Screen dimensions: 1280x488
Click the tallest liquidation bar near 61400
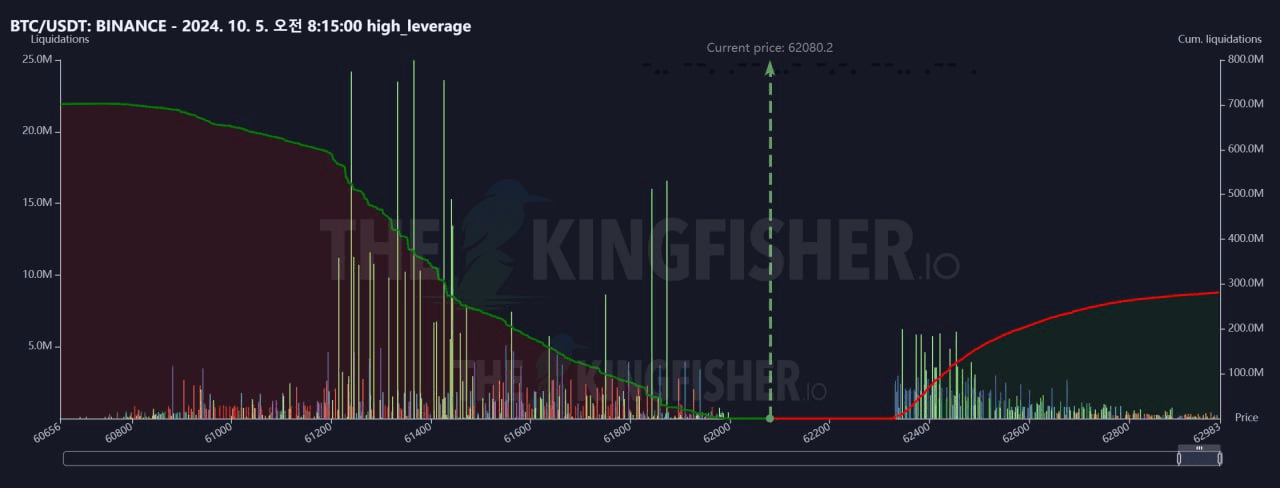click(414, 240)
